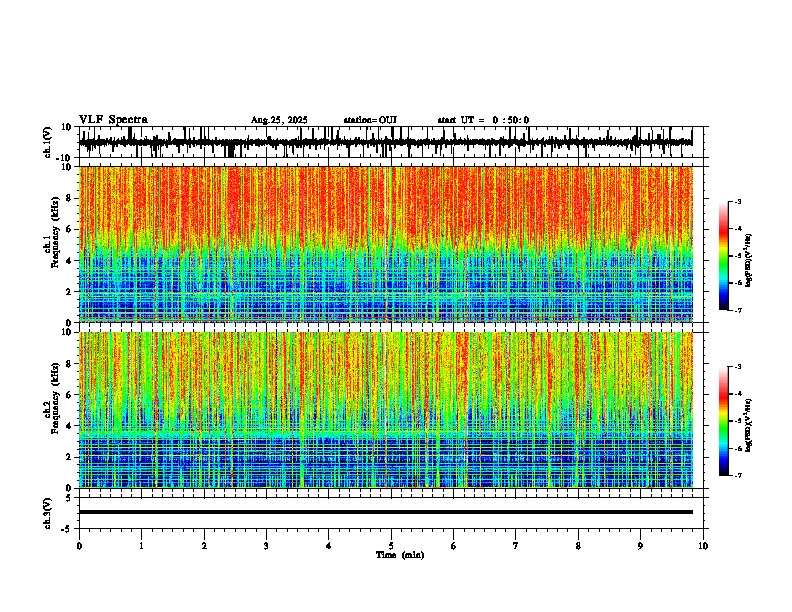Viewport: 792px width, 612px height.
Task: Click the "station=OUI" header label
Action: tap(370, 120)
